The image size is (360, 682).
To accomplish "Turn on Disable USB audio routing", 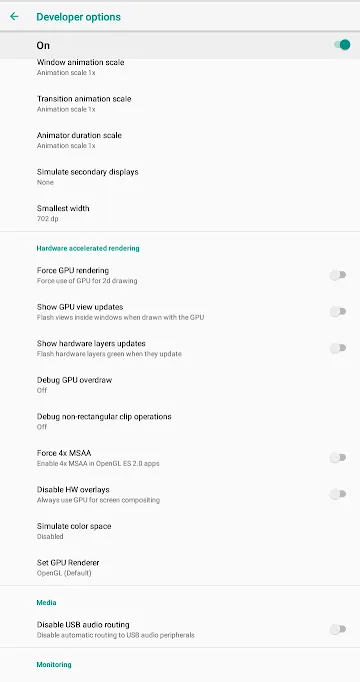I will coord(338,629).
